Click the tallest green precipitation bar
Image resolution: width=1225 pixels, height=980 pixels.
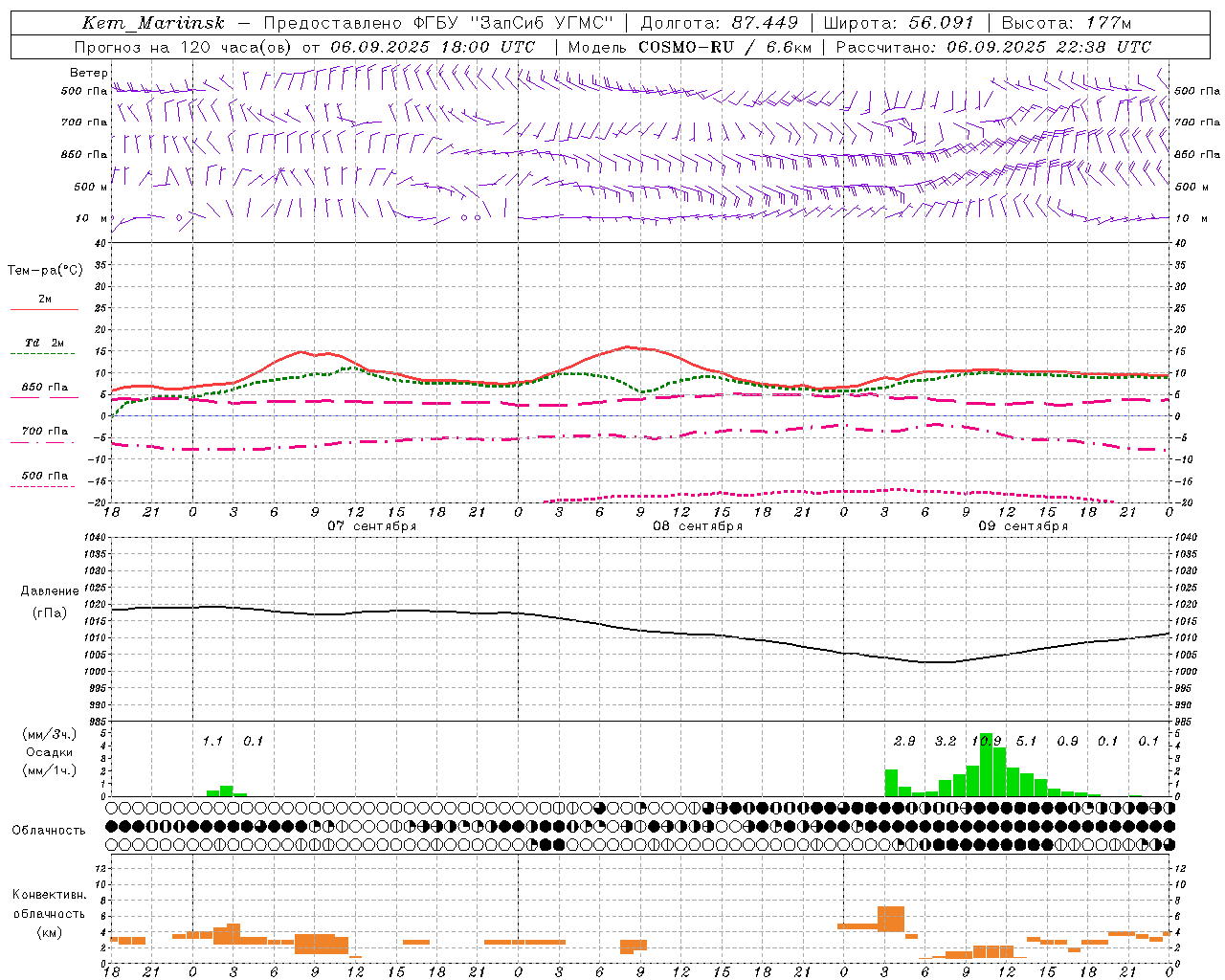tap(987, 765)
